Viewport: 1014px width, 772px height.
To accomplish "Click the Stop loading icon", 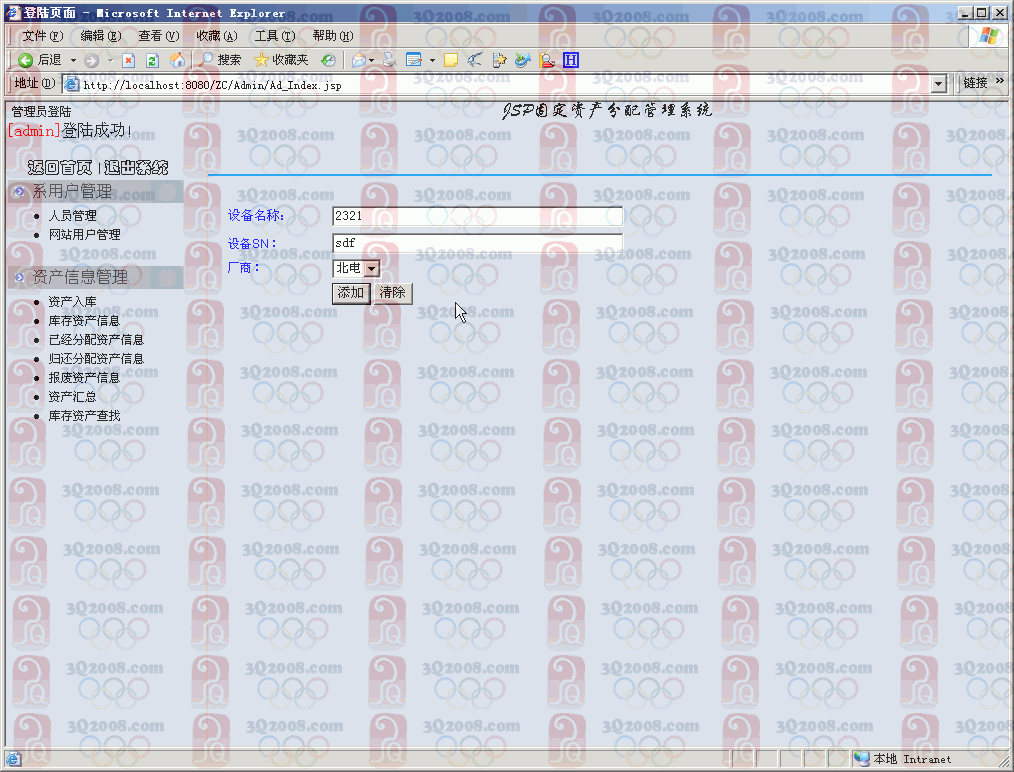I will pos(129,61).
